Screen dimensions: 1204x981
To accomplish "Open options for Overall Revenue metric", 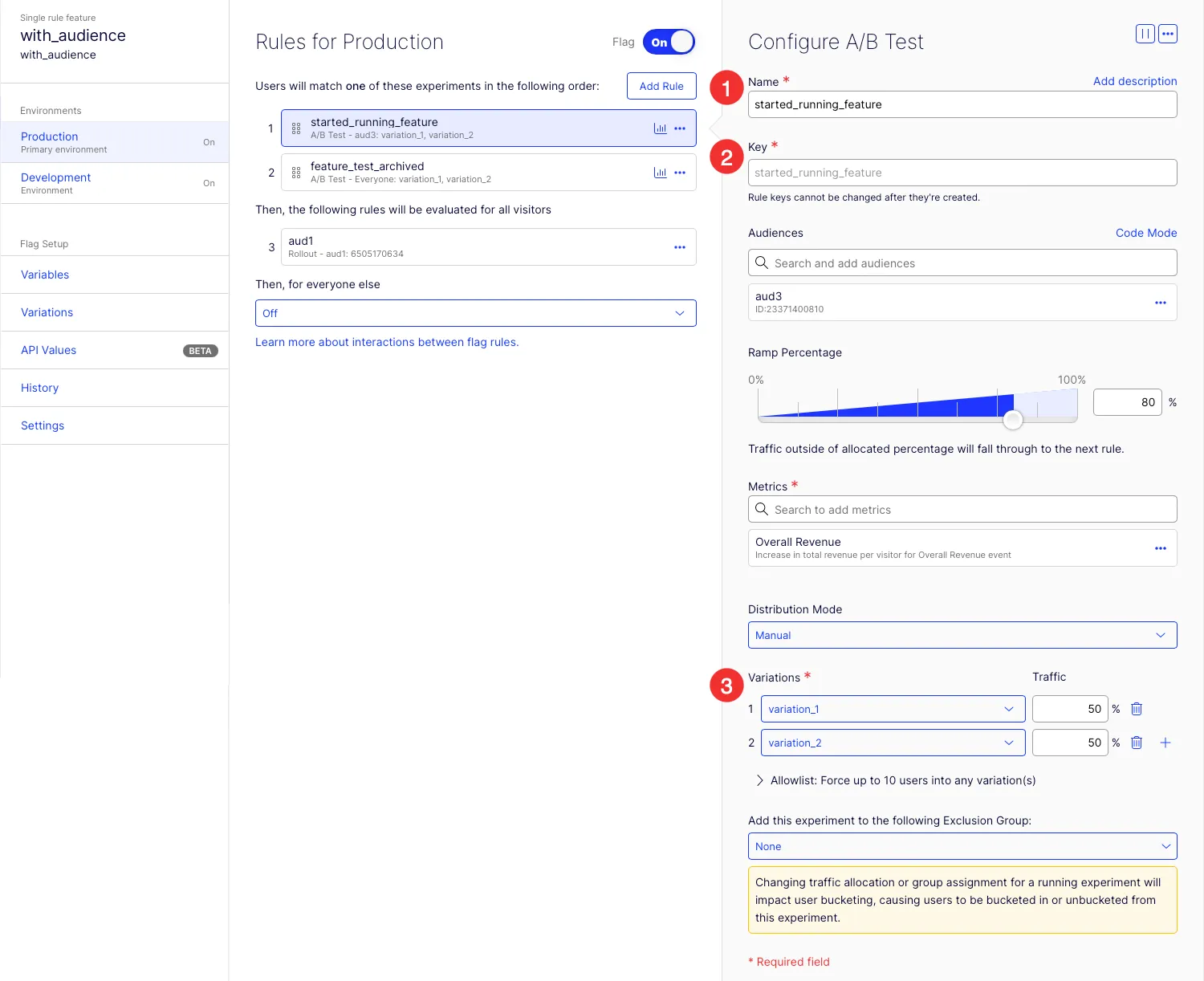I will click(x=1161, y=548).
